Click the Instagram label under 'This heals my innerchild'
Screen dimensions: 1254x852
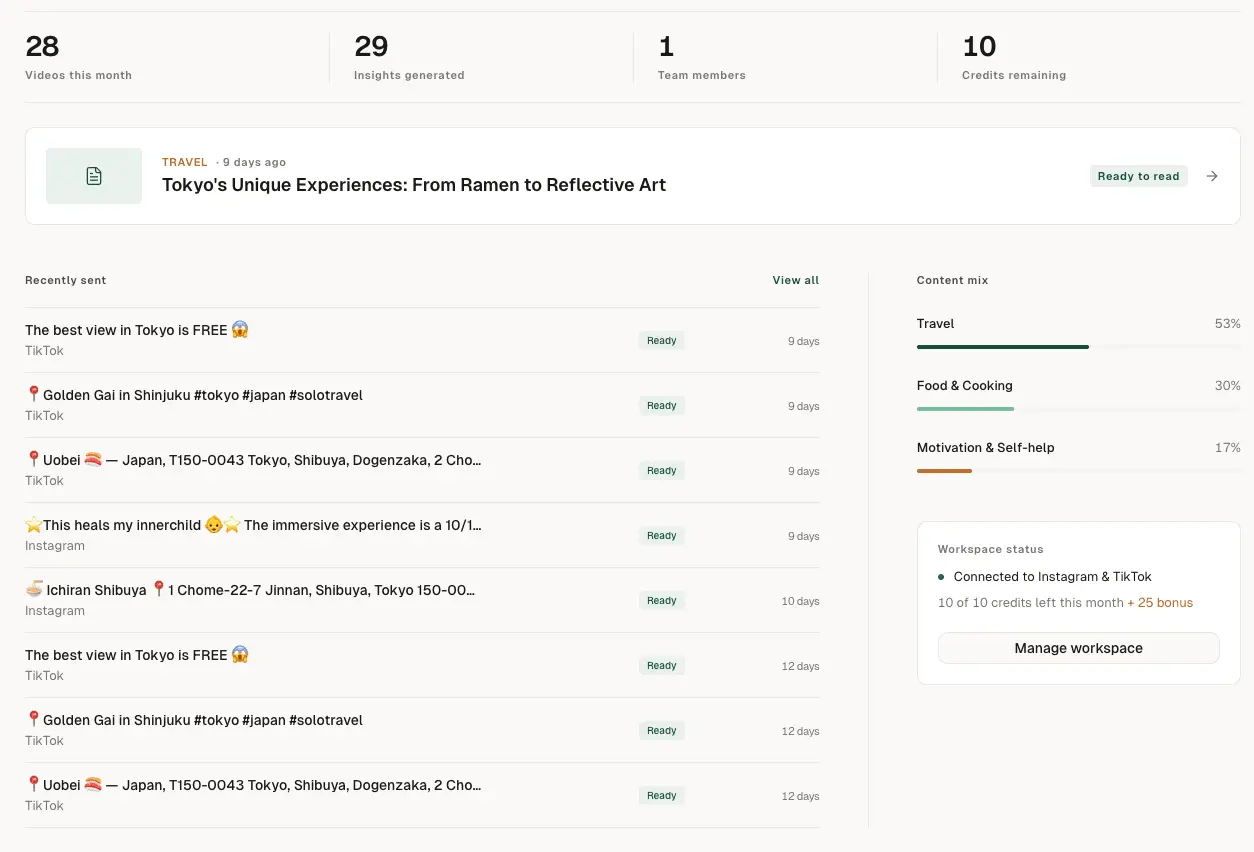pyautogui.click(x=55, y=546)
